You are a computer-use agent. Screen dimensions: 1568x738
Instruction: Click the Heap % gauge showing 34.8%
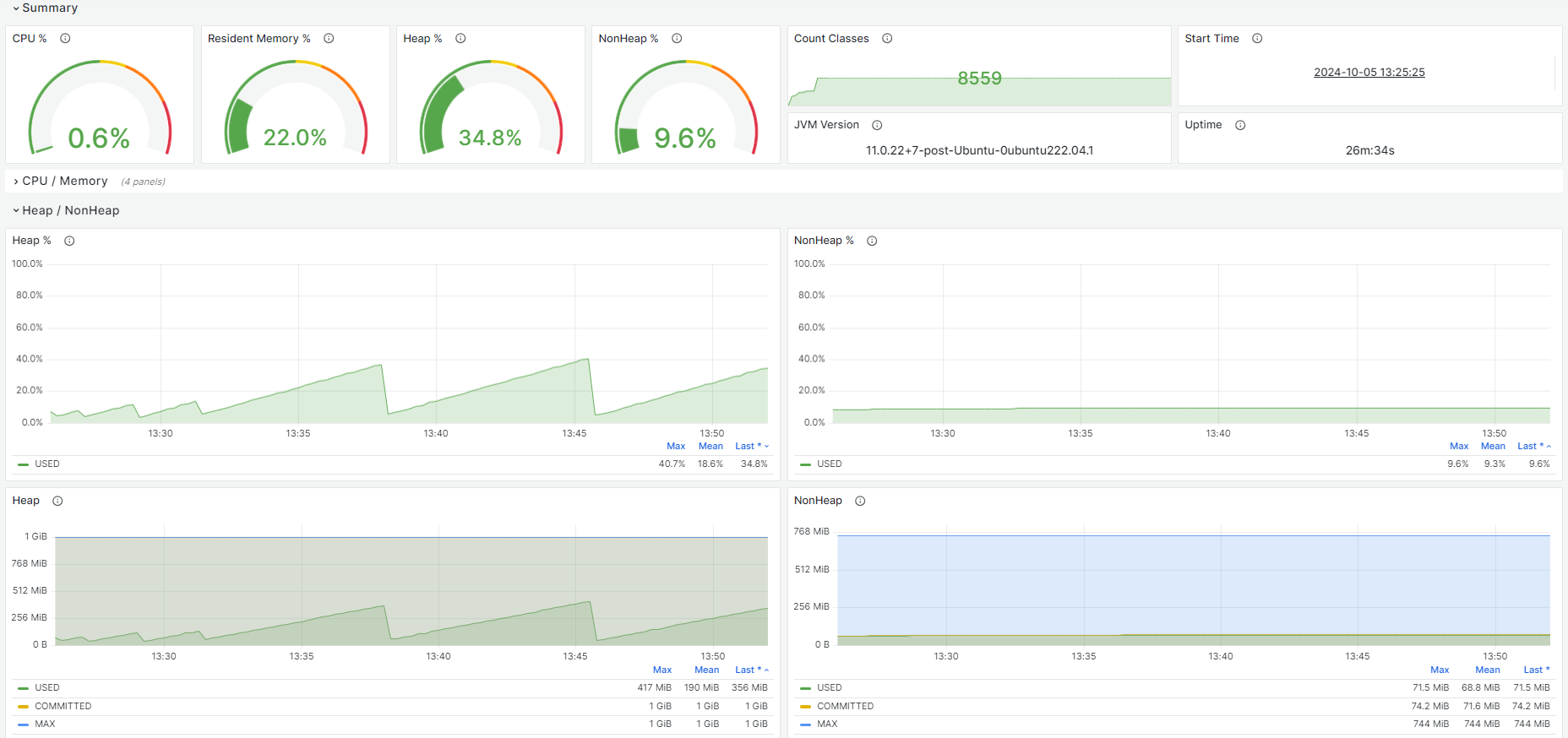491,107
